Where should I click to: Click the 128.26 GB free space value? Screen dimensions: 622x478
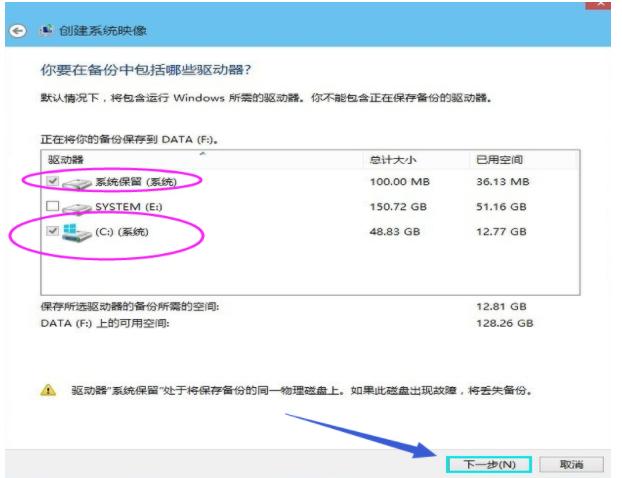tap(505, 323)
